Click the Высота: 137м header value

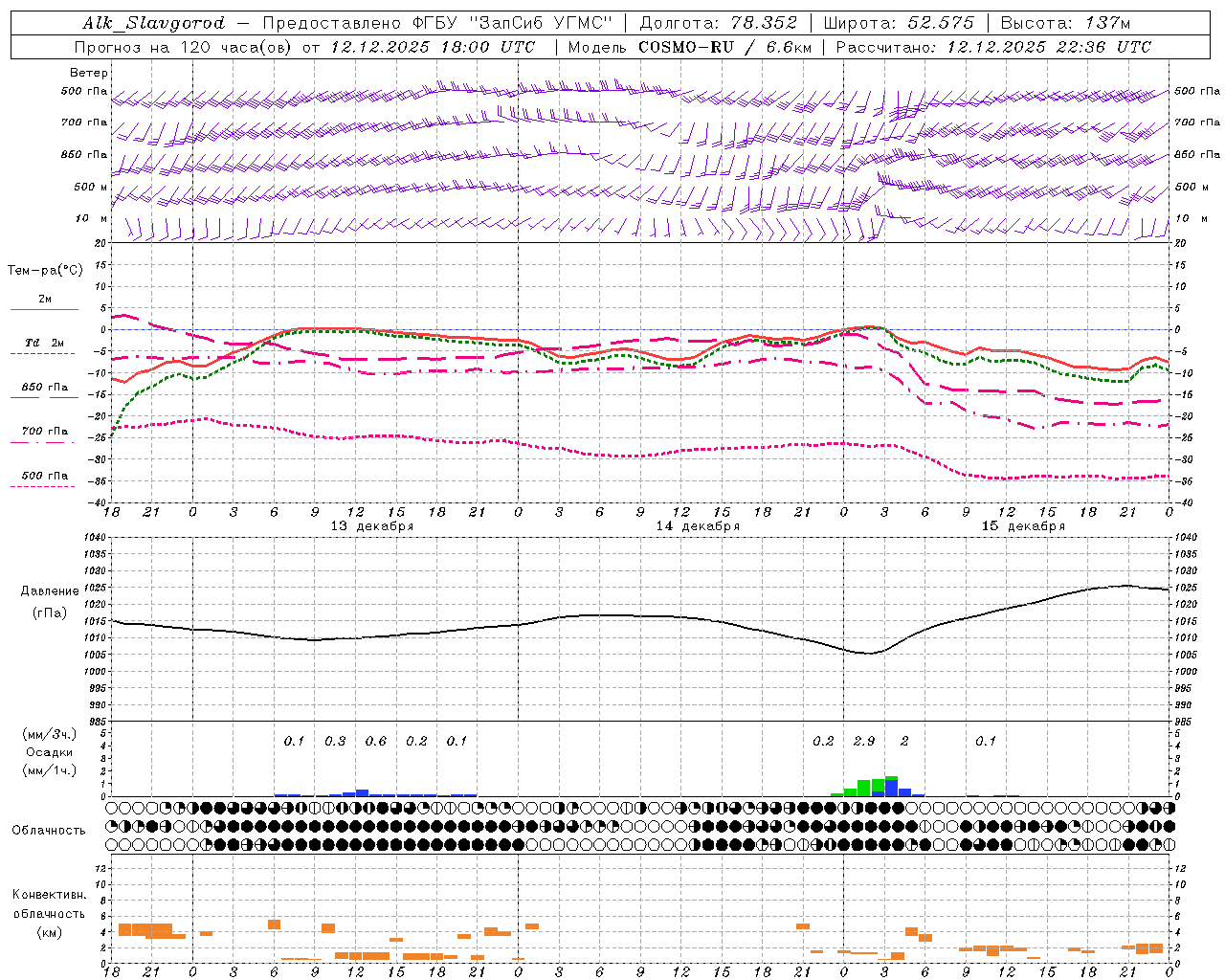1066,23
